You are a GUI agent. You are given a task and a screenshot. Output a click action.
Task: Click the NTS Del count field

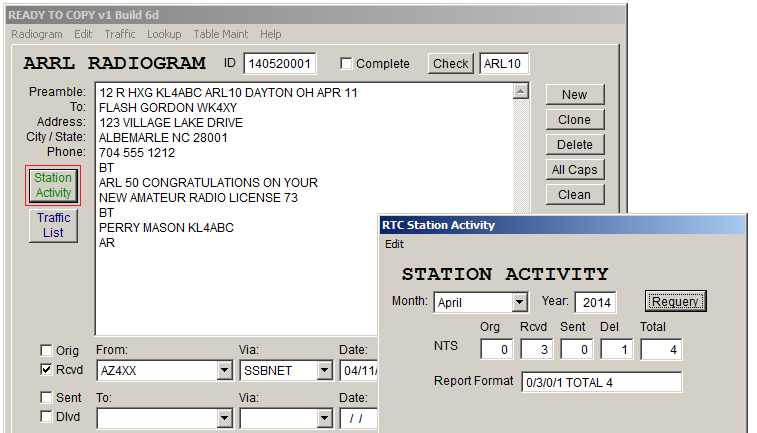617,349
